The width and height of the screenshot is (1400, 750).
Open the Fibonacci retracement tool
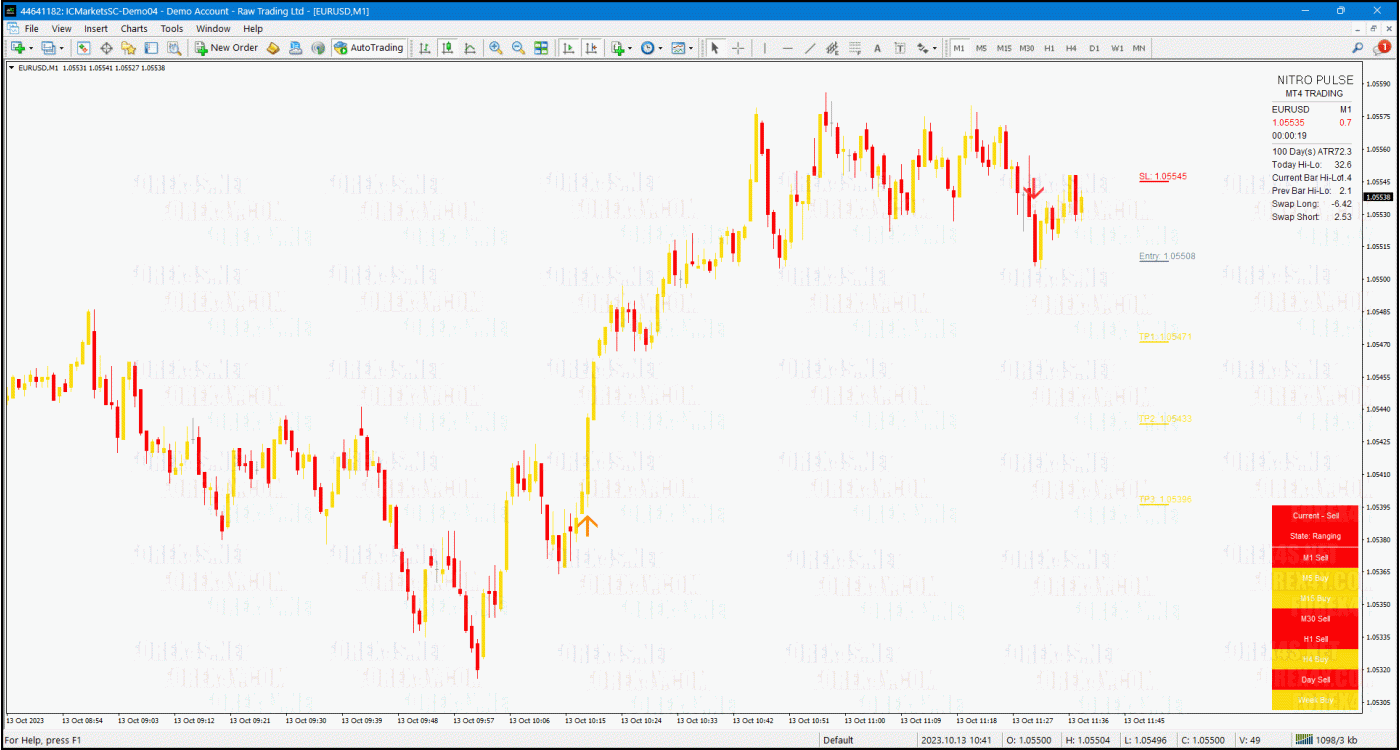(855, 48)
